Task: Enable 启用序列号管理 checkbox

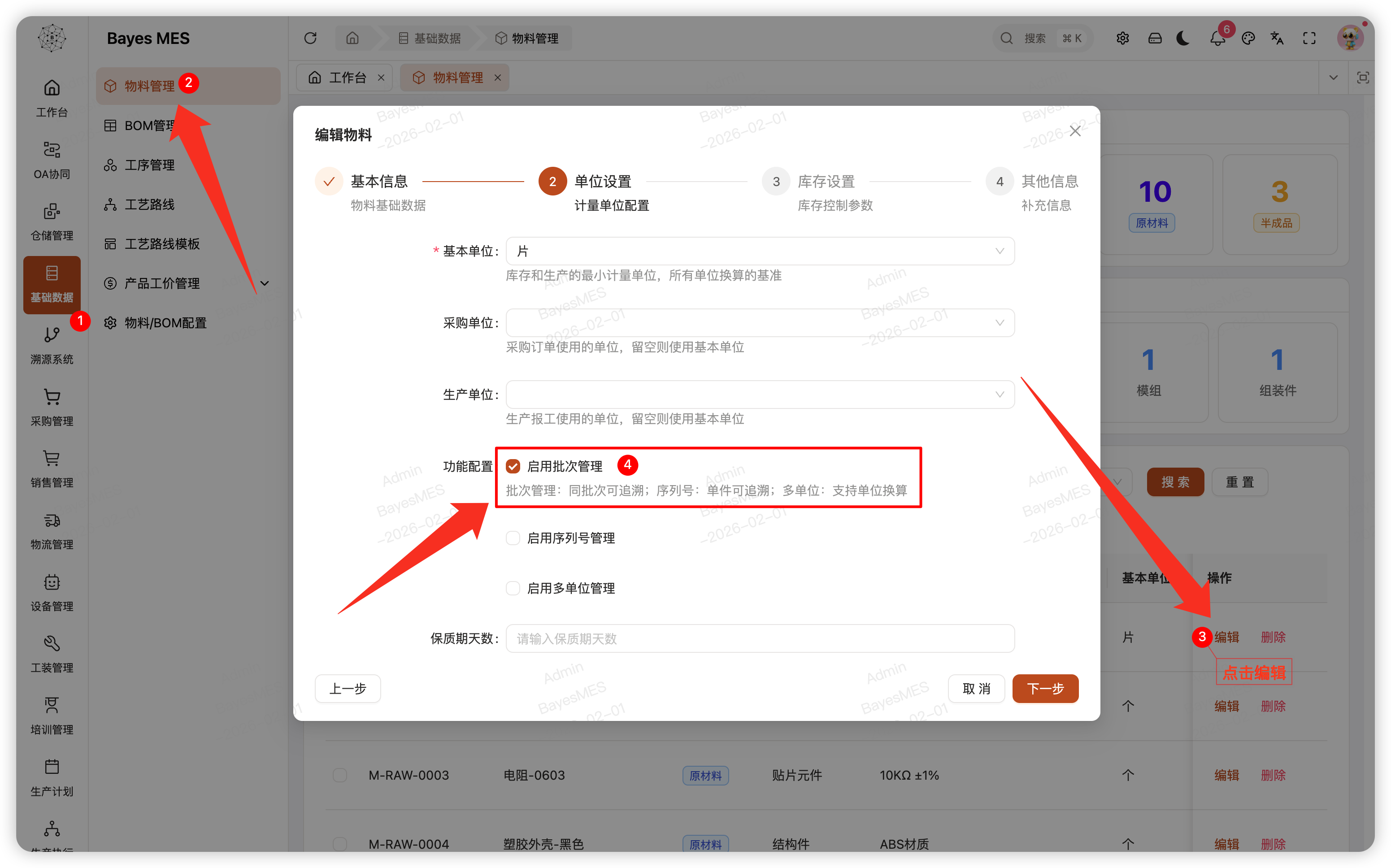Action: coord(513,538)
